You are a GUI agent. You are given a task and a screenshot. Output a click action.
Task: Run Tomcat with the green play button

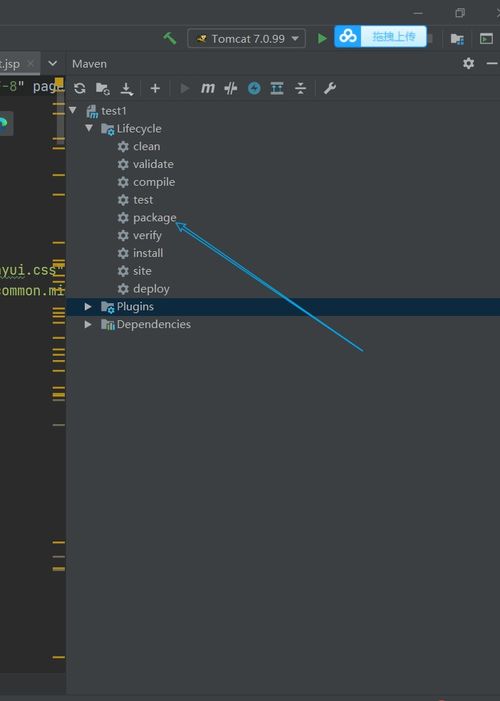(322, 38)
